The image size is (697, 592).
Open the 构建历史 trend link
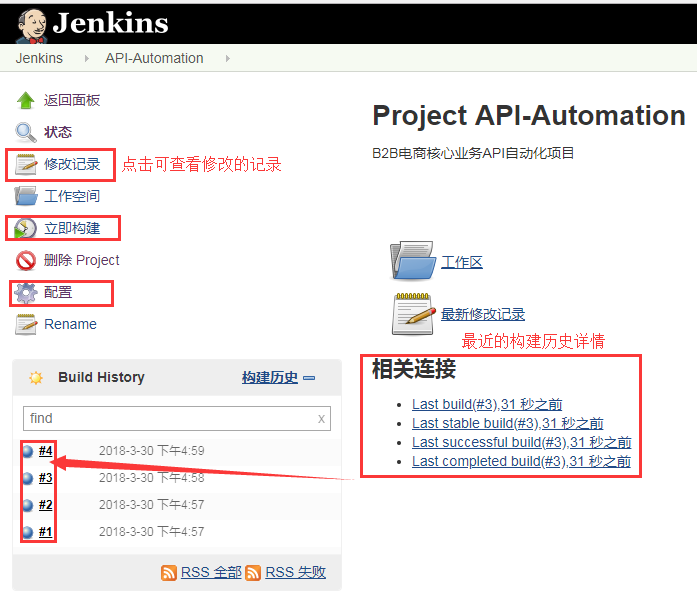click(x=270, y=377)
